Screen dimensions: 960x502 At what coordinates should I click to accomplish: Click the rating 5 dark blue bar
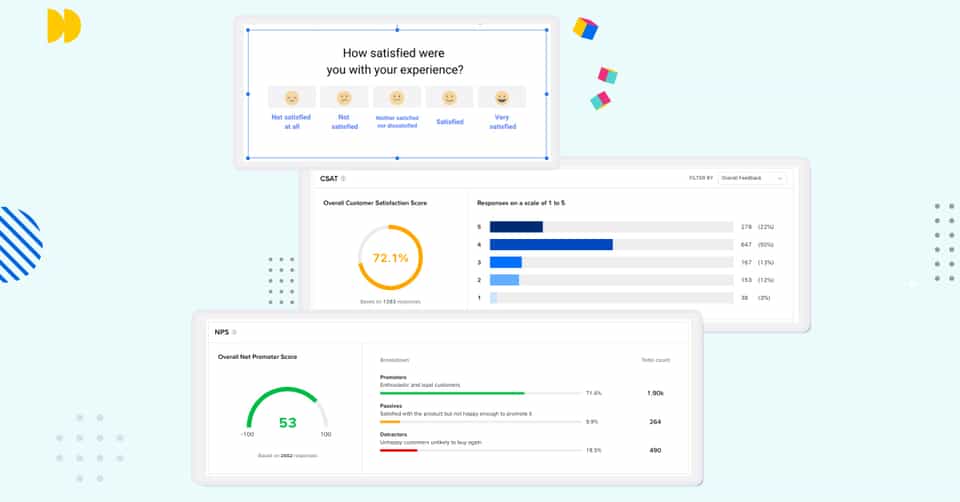coord(516,227)
